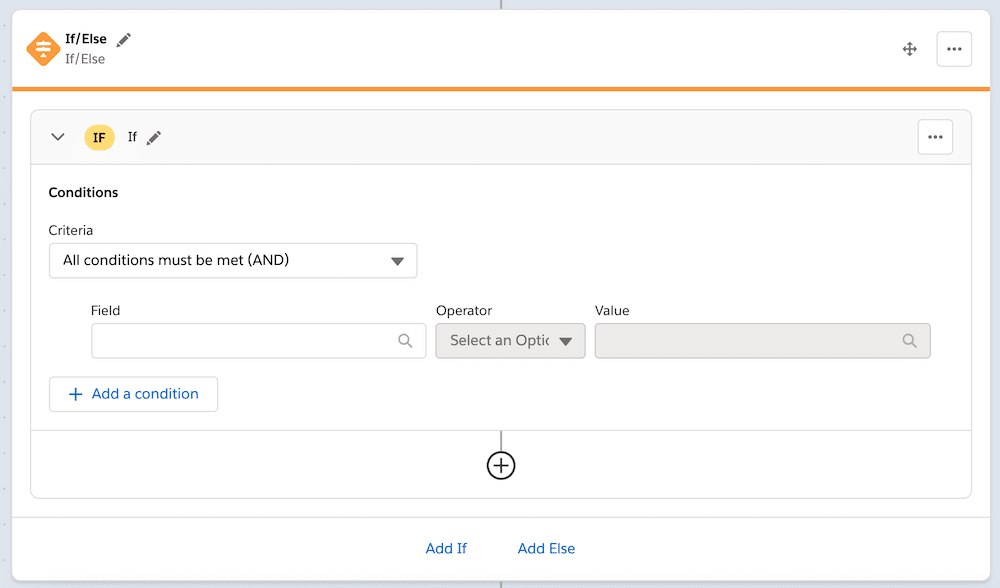
Task: Collapse the If branch chevron
Action: [x=58, y=137]
